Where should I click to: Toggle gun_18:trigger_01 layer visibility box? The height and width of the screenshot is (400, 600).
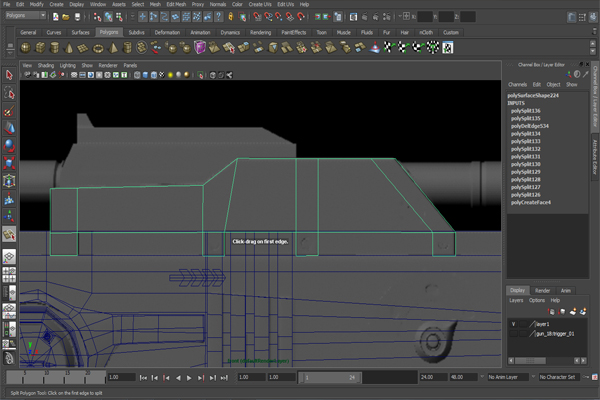coord(514,334)
